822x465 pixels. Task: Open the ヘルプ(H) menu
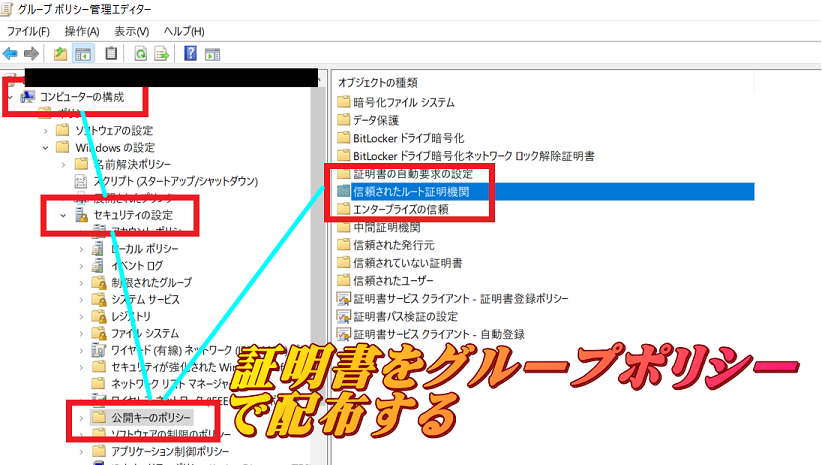(x=184, y=31)
